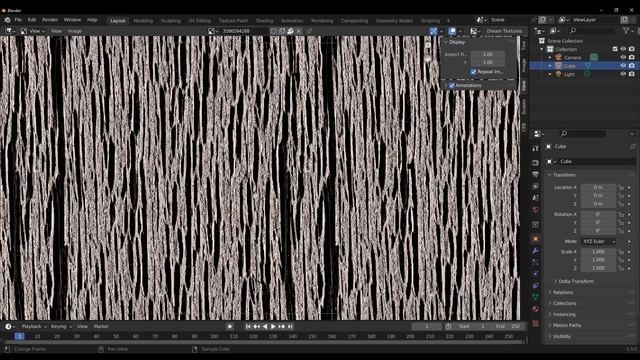
Task: Open the Object properties orange tab
Action: [x=536, y=239]
